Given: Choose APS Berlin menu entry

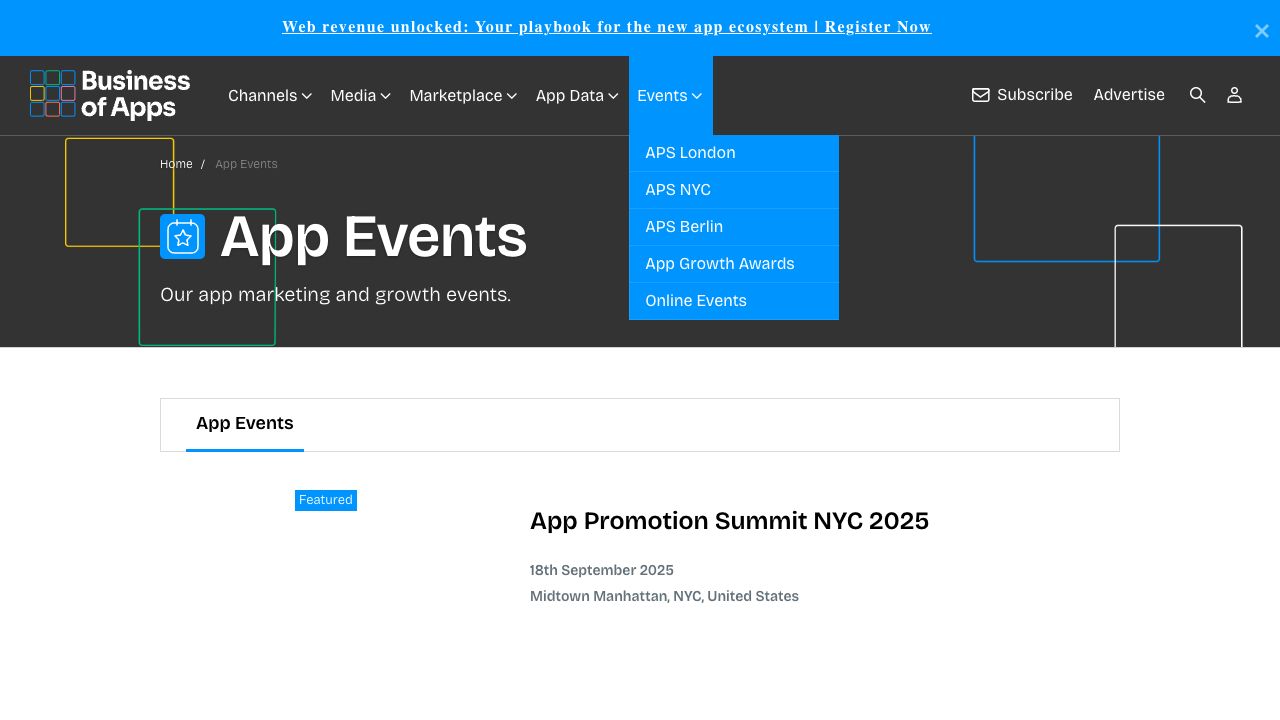Looking at the screenshot, I should point(684,227).
